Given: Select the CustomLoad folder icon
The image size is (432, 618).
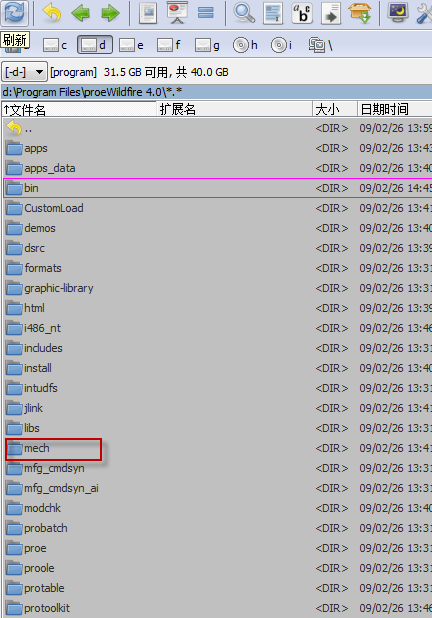Looking at the screenshot, I should point(14,208).
